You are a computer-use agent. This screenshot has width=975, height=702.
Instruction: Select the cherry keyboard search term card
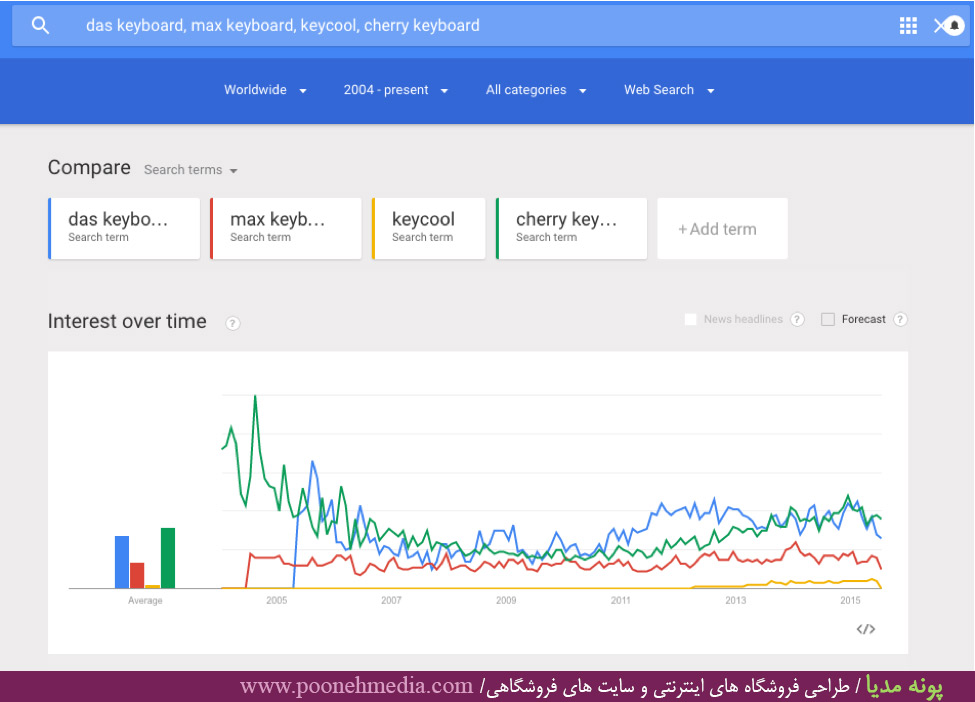[x=571, y=228]
